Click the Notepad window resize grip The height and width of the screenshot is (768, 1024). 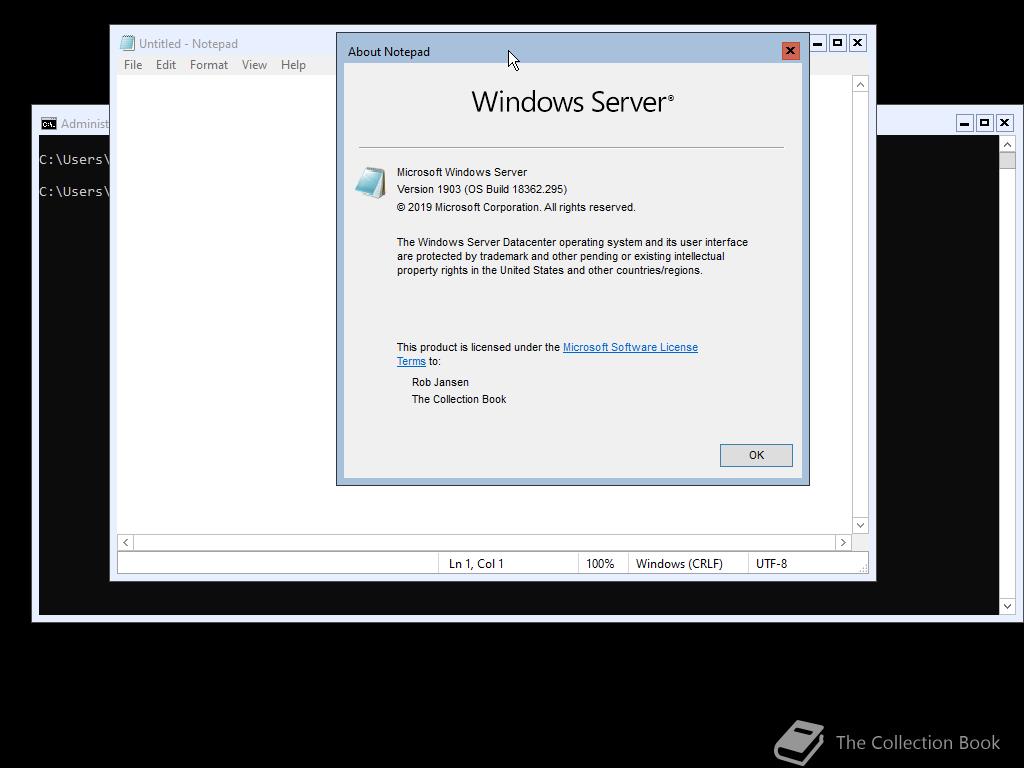pyautogui.click(x=863, y=568)
